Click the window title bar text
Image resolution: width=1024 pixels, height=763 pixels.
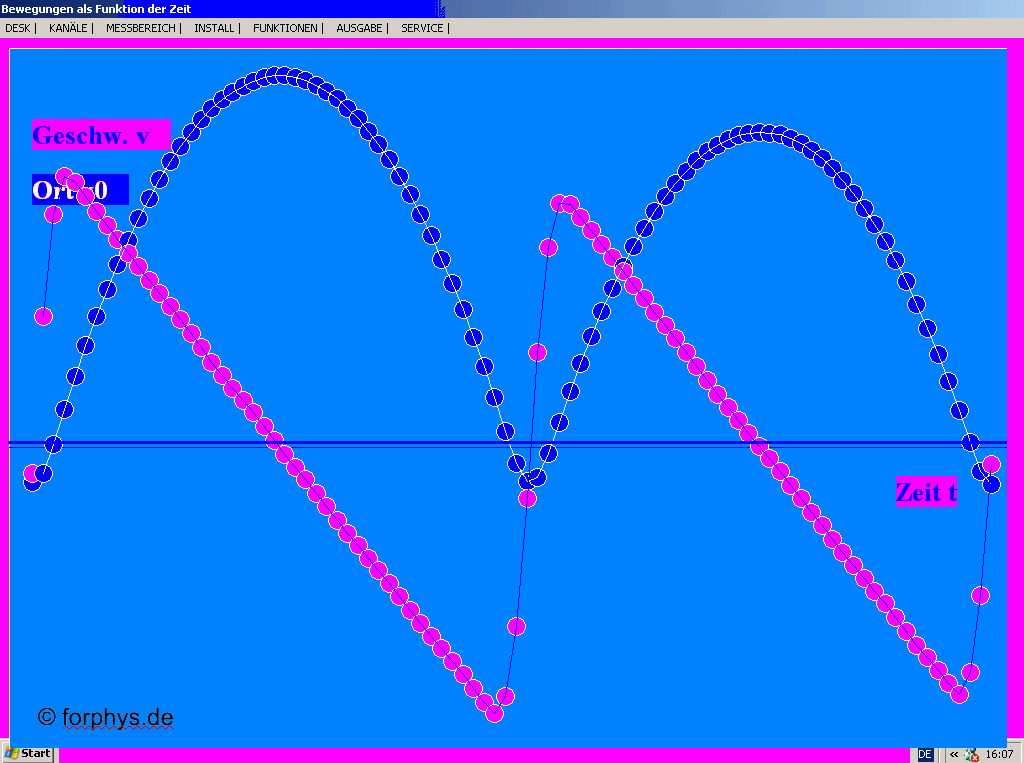tap(96, 8)
